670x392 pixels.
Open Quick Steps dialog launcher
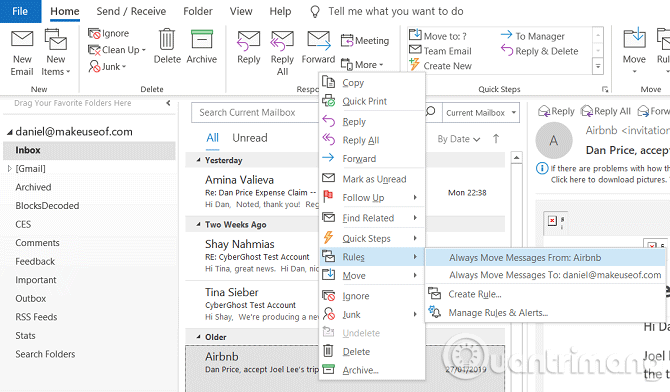tap(605, 89)
